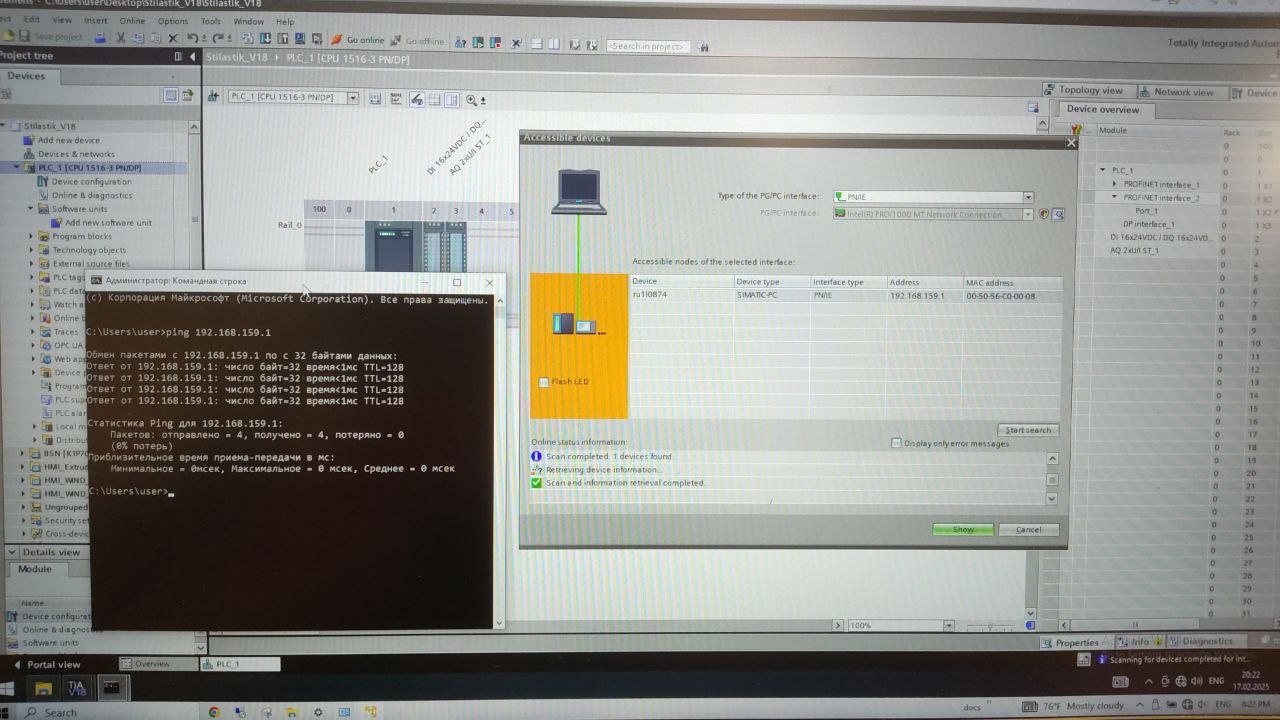Click the Redo arrow icon
The width and height of the screenshot is (1280, 720).
click(219, 38)
